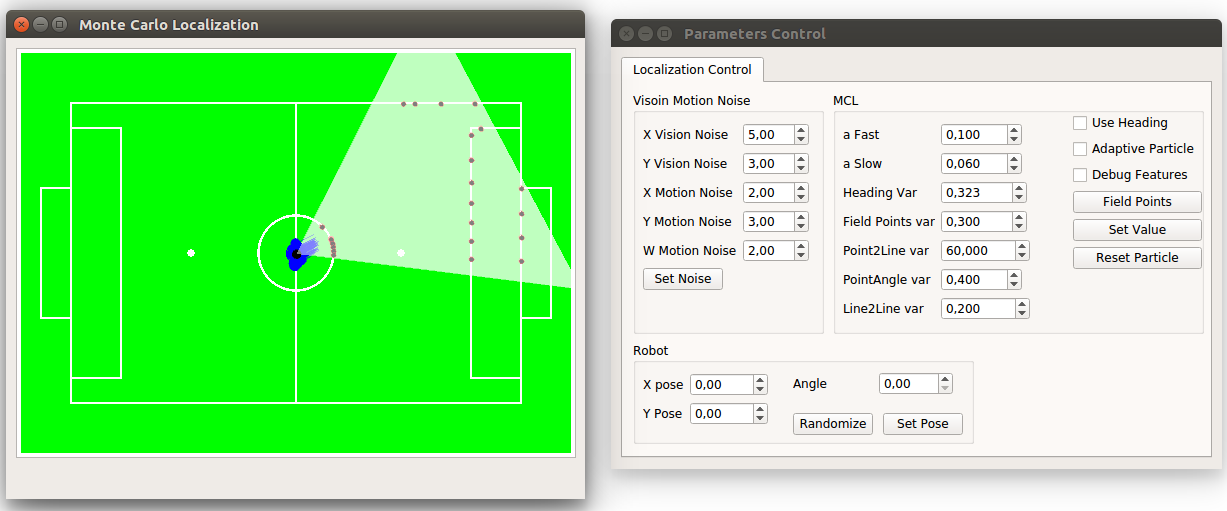Image resolution: width=1227 pixels, height=511 pixels.
Task: Increase a Fast value with up arrow
Action: point(1014,130)
